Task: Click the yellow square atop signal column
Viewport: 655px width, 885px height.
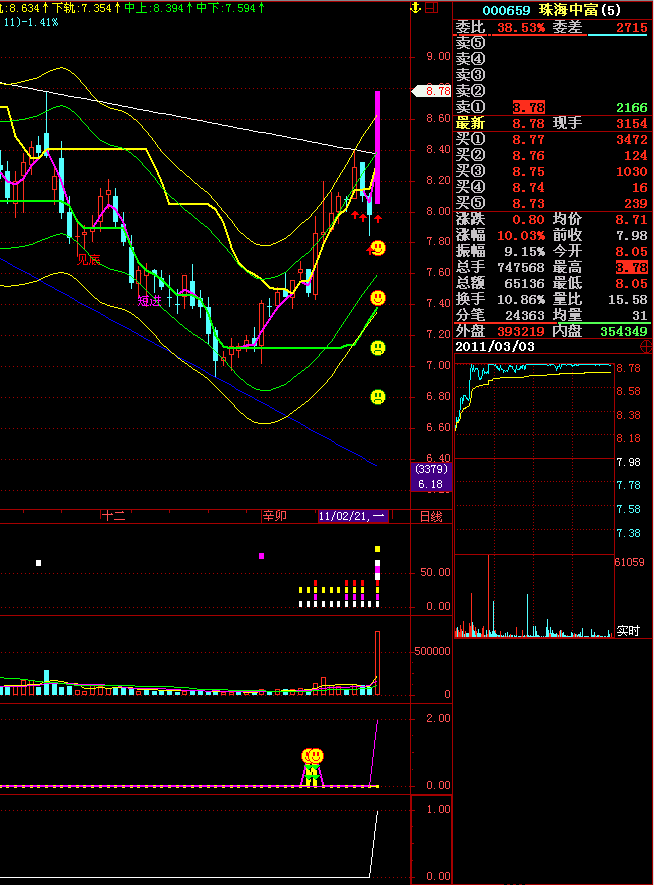Action: coord(377,549)
